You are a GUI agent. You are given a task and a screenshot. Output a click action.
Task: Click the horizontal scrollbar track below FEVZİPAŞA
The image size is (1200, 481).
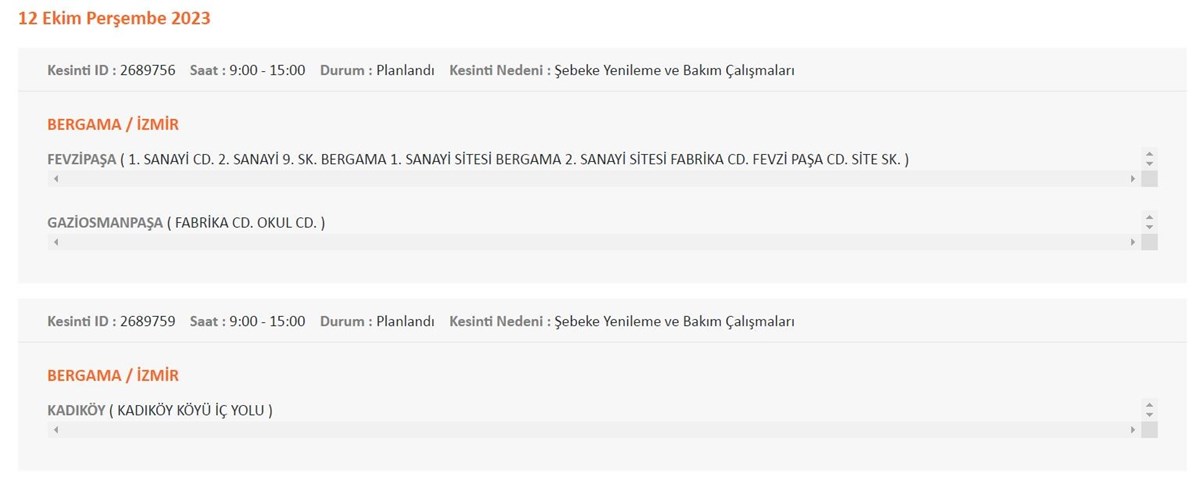(x=594, y=178)
